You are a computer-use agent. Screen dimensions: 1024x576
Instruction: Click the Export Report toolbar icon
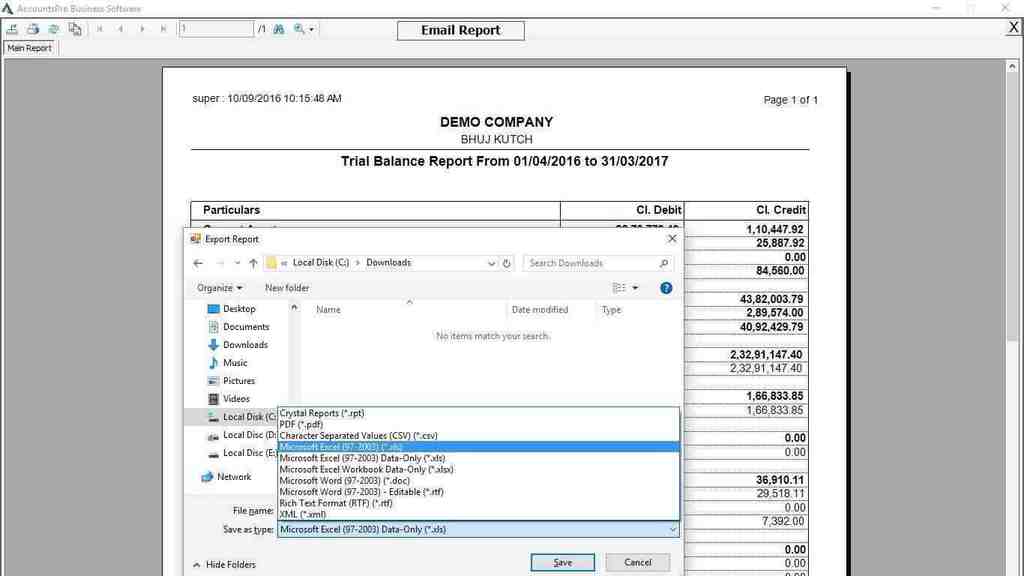(x=12, y=29)
